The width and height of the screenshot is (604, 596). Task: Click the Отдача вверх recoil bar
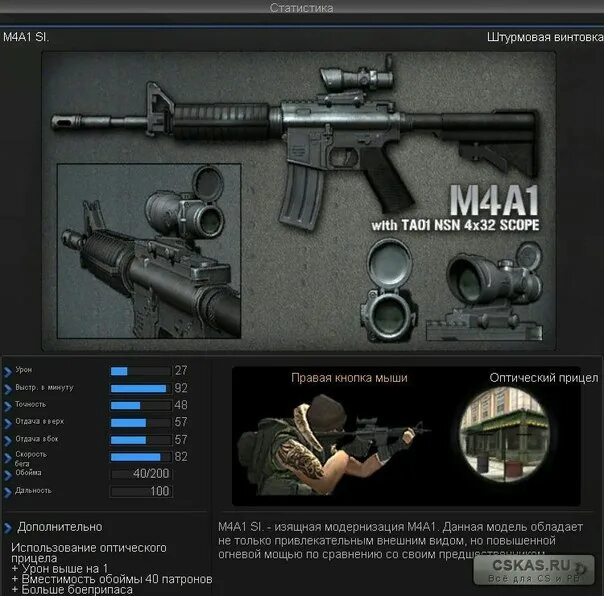(x=141, y=423)
